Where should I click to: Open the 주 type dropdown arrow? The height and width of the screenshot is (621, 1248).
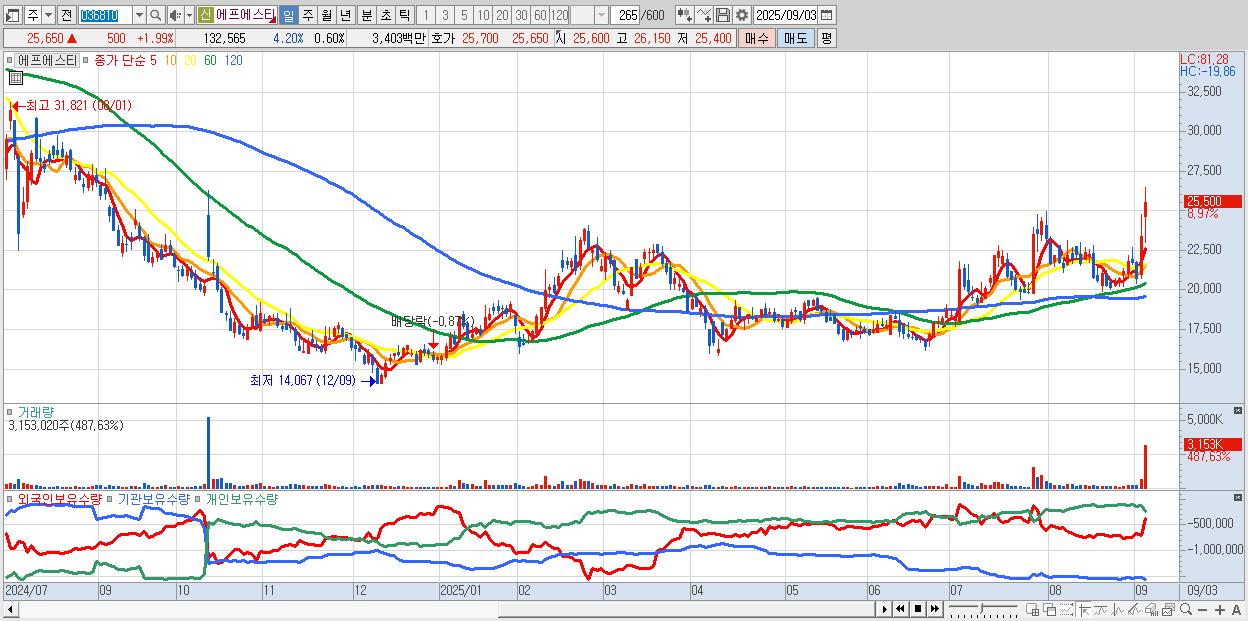click(x=48, y=15)
